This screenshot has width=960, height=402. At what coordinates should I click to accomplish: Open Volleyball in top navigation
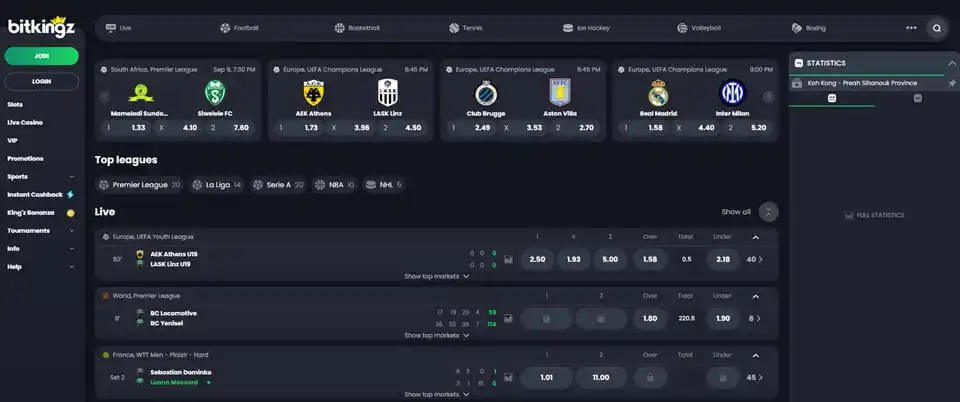tap(699, 28)
